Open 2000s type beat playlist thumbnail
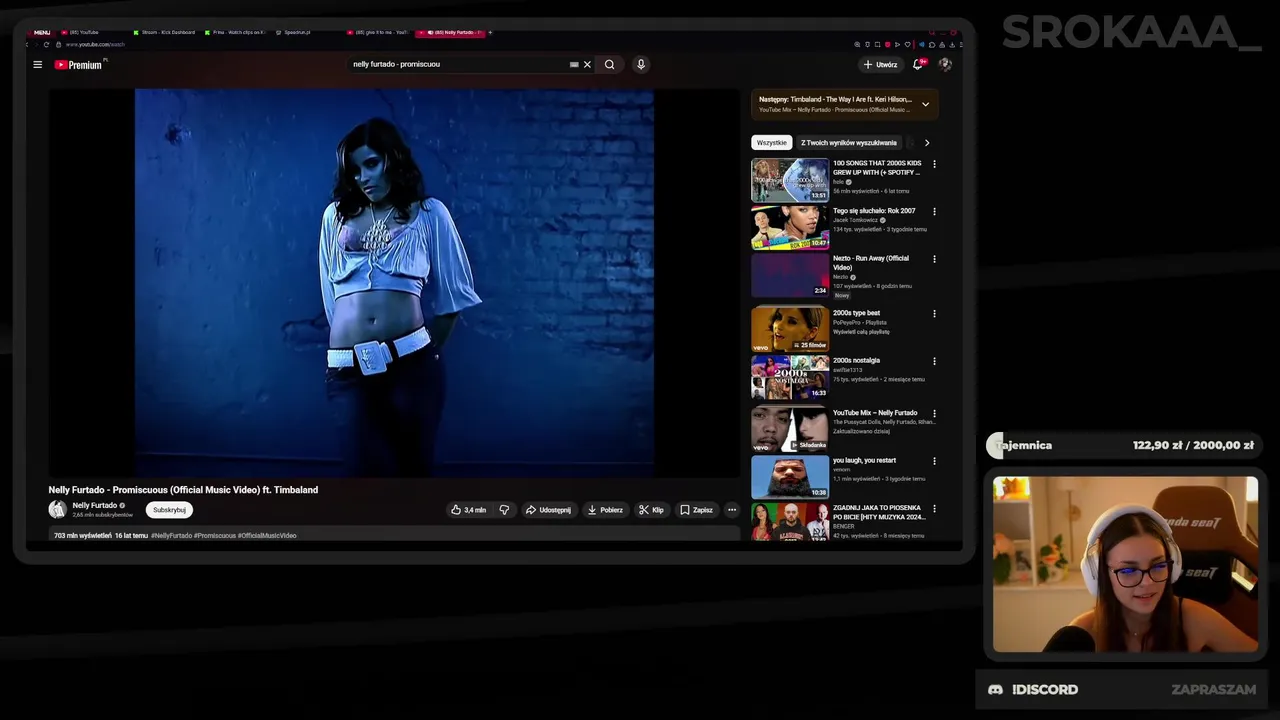This screenshot has width=1280, height=720. (x=790, y=329)
